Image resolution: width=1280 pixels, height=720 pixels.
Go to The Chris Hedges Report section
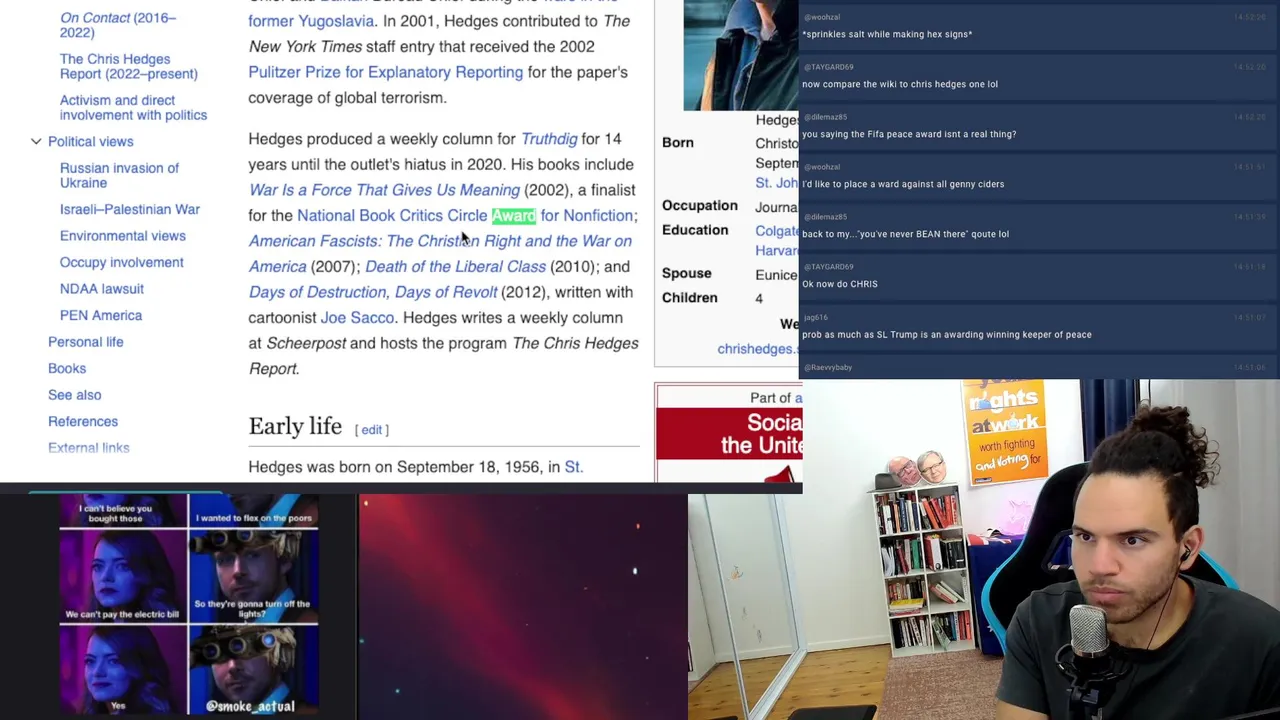[x=128, y=66]
